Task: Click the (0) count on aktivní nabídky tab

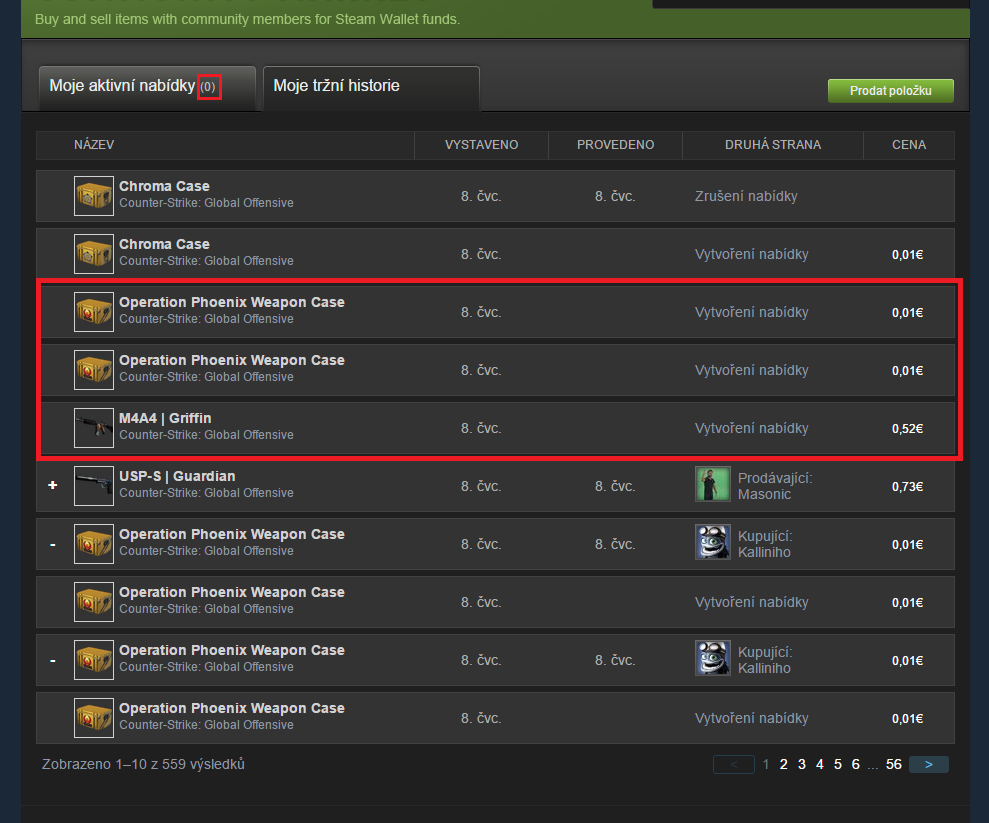Action: click(x=208, y=87)
